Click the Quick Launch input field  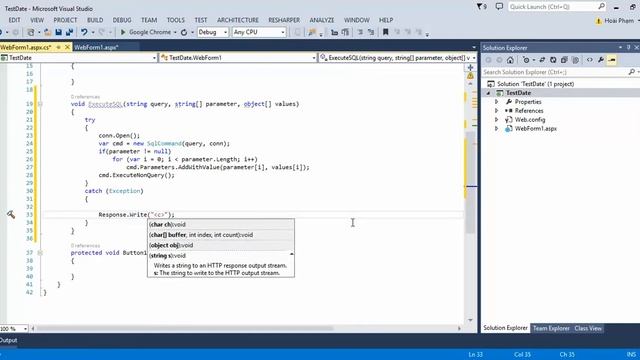pyautogui.click(x=553, y=7)
